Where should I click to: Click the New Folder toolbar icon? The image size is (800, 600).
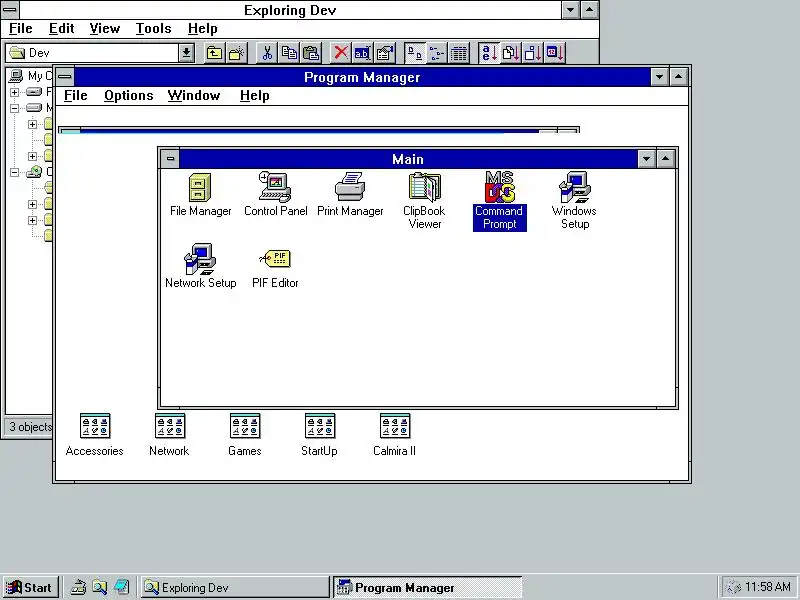click(236, 53)
